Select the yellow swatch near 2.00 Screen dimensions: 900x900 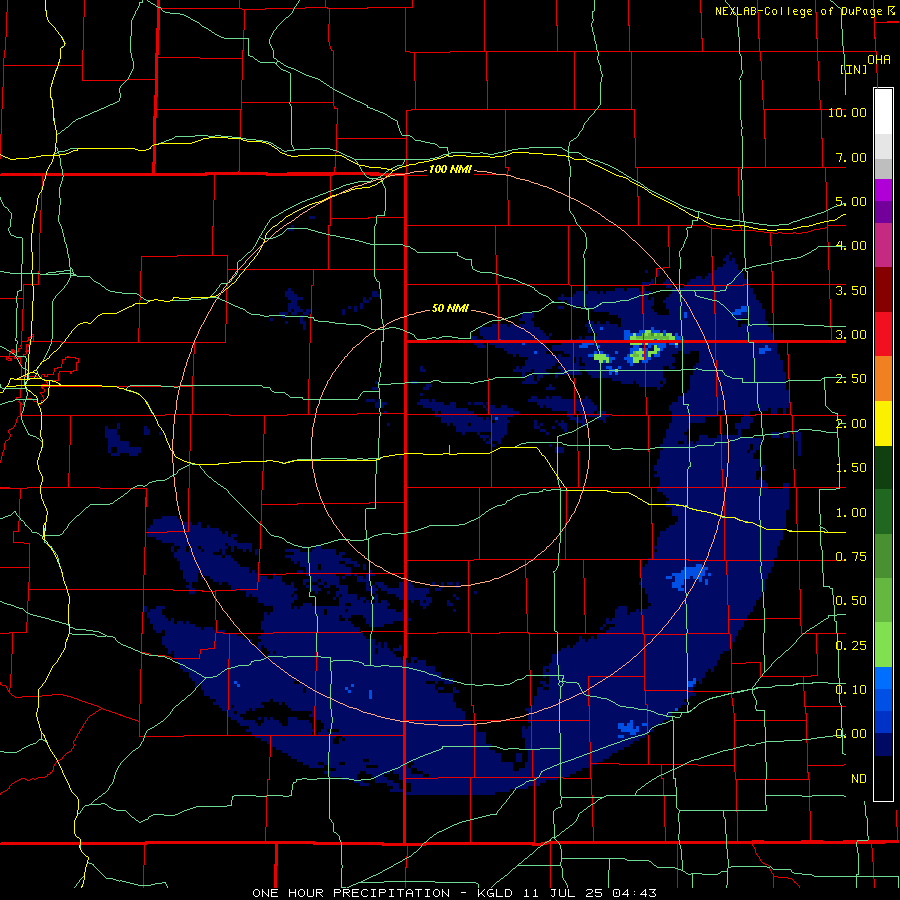[883, 423]
